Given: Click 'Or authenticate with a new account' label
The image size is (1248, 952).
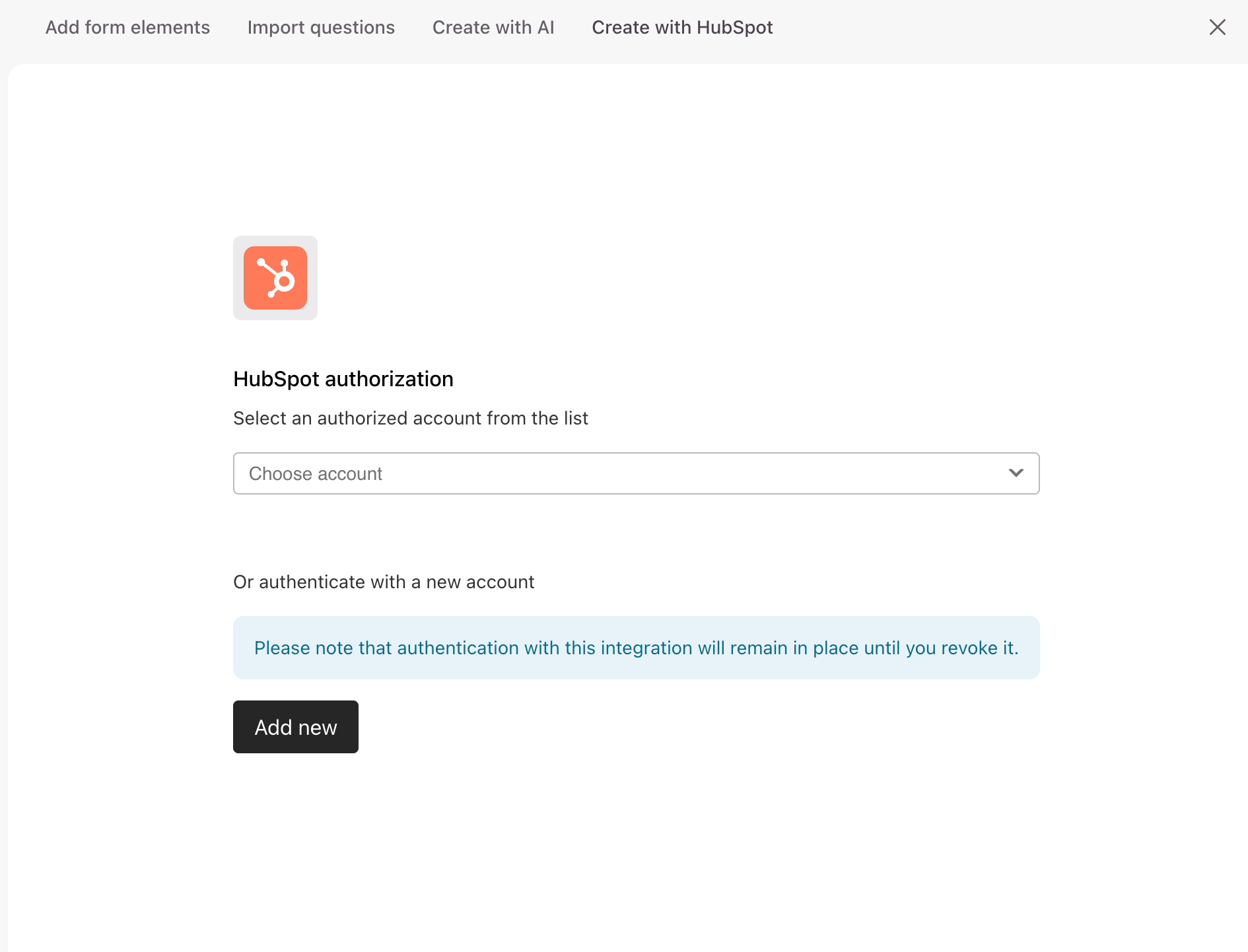Looking at the screenshot, I should (384, 582).
